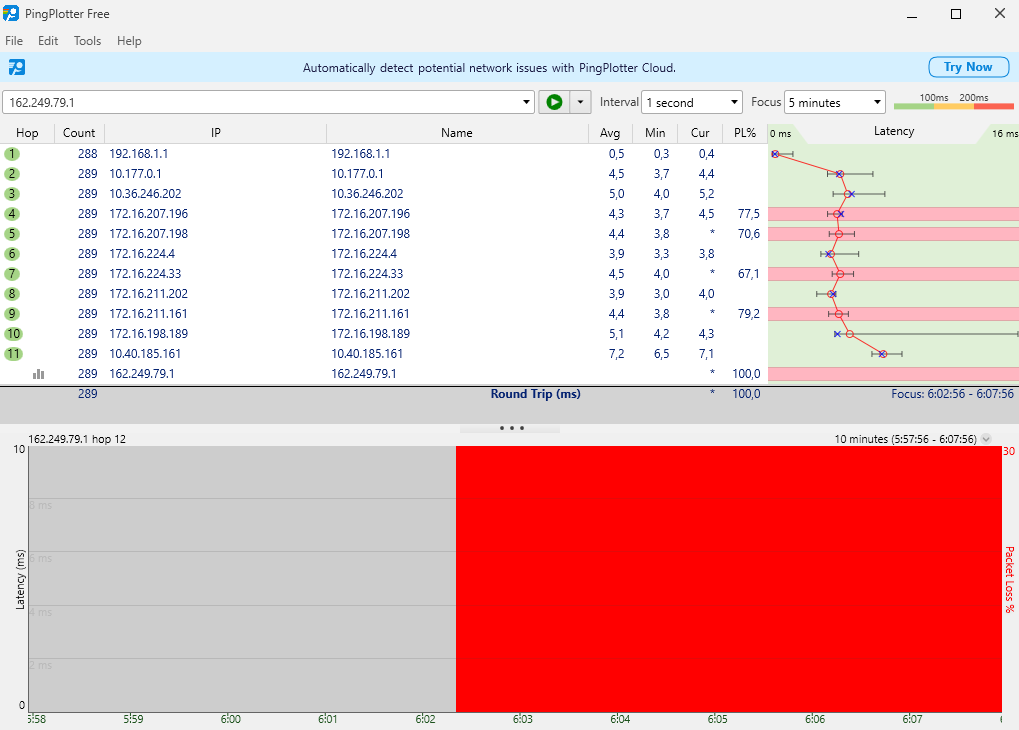Open the start button options arrow
The image size is (1019, 730).
[580, 102]
